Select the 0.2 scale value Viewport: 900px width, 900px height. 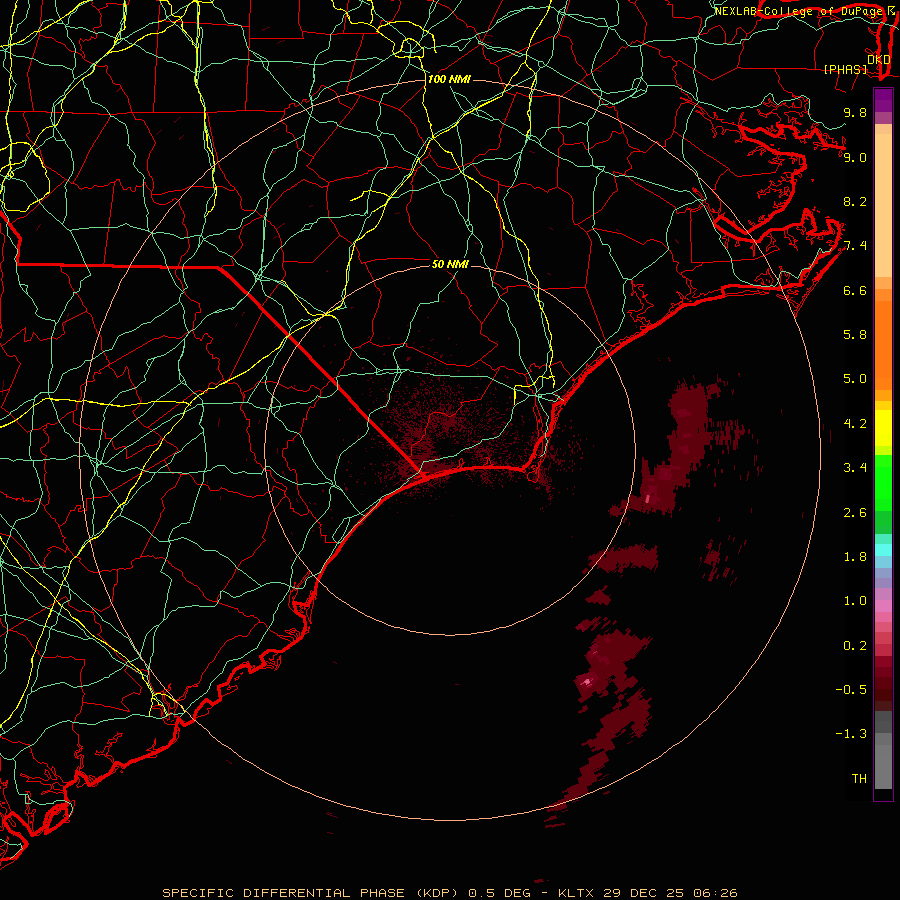coord(855,646)
